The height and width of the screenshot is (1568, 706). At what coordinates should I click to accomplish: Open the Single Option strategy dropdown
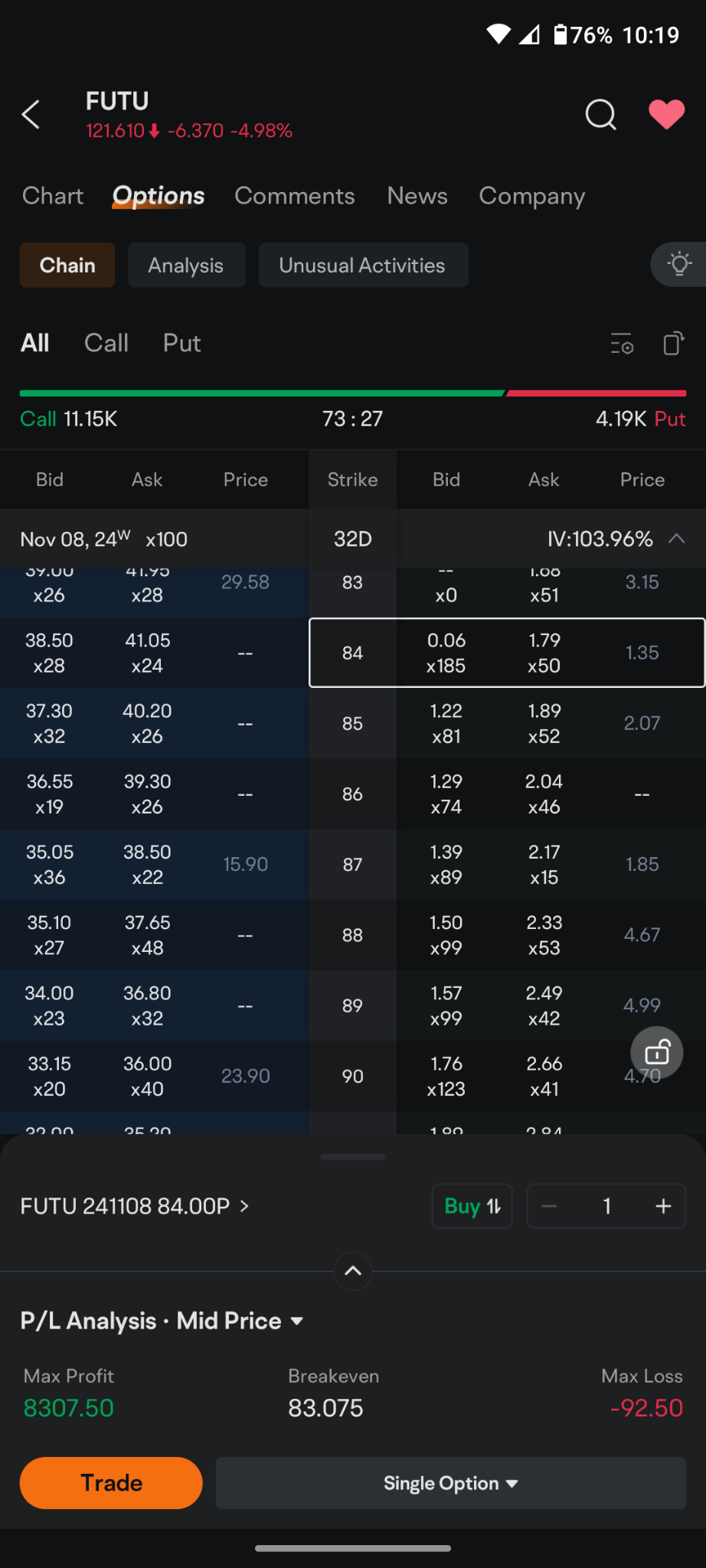[x=451, y=1483]
